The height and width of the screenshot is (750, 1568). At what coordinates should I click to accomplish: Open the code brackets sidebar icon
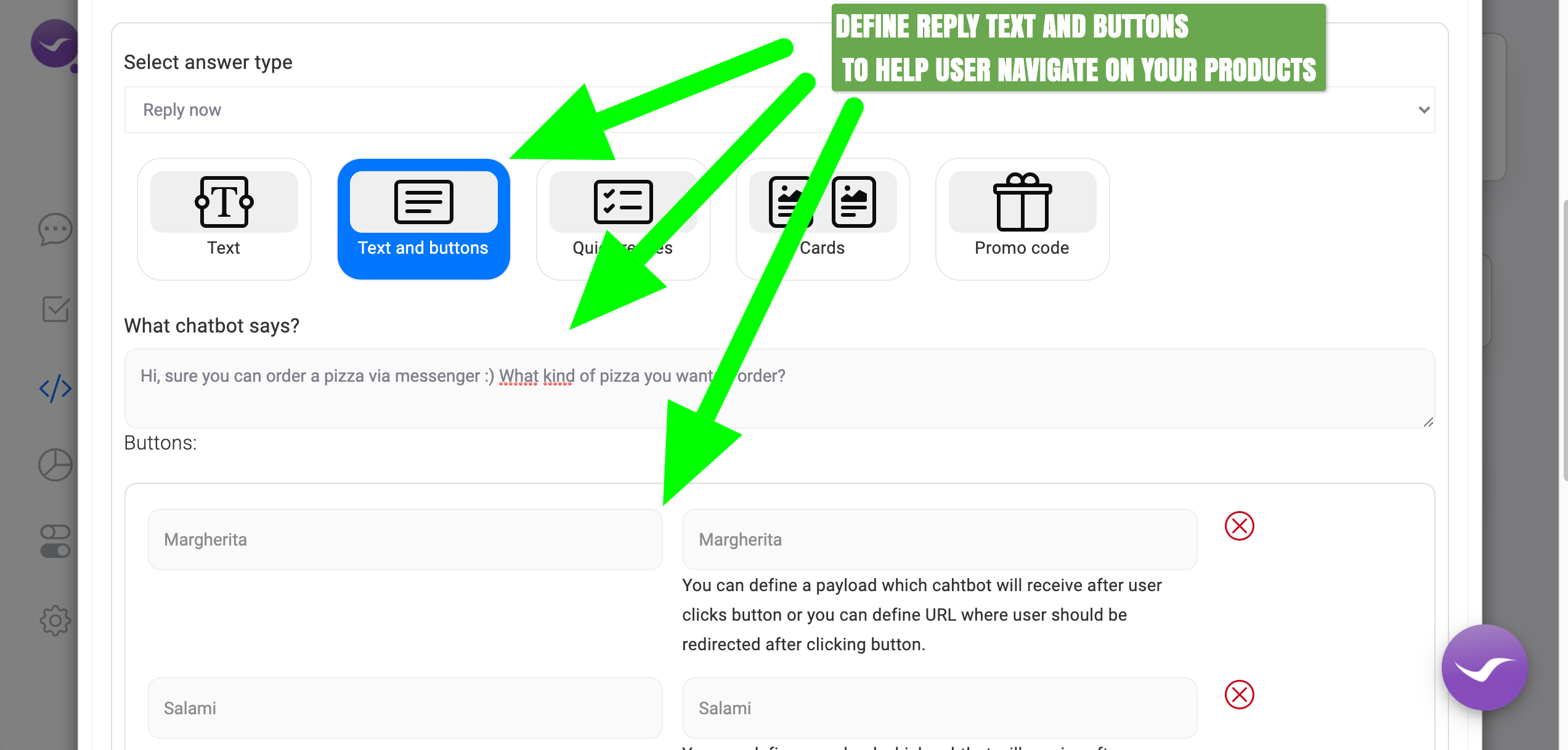tap(55, 388)
